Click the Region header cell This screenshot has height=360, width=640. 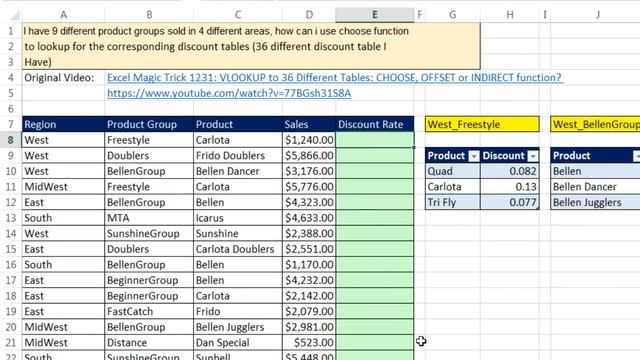point(63,124)
